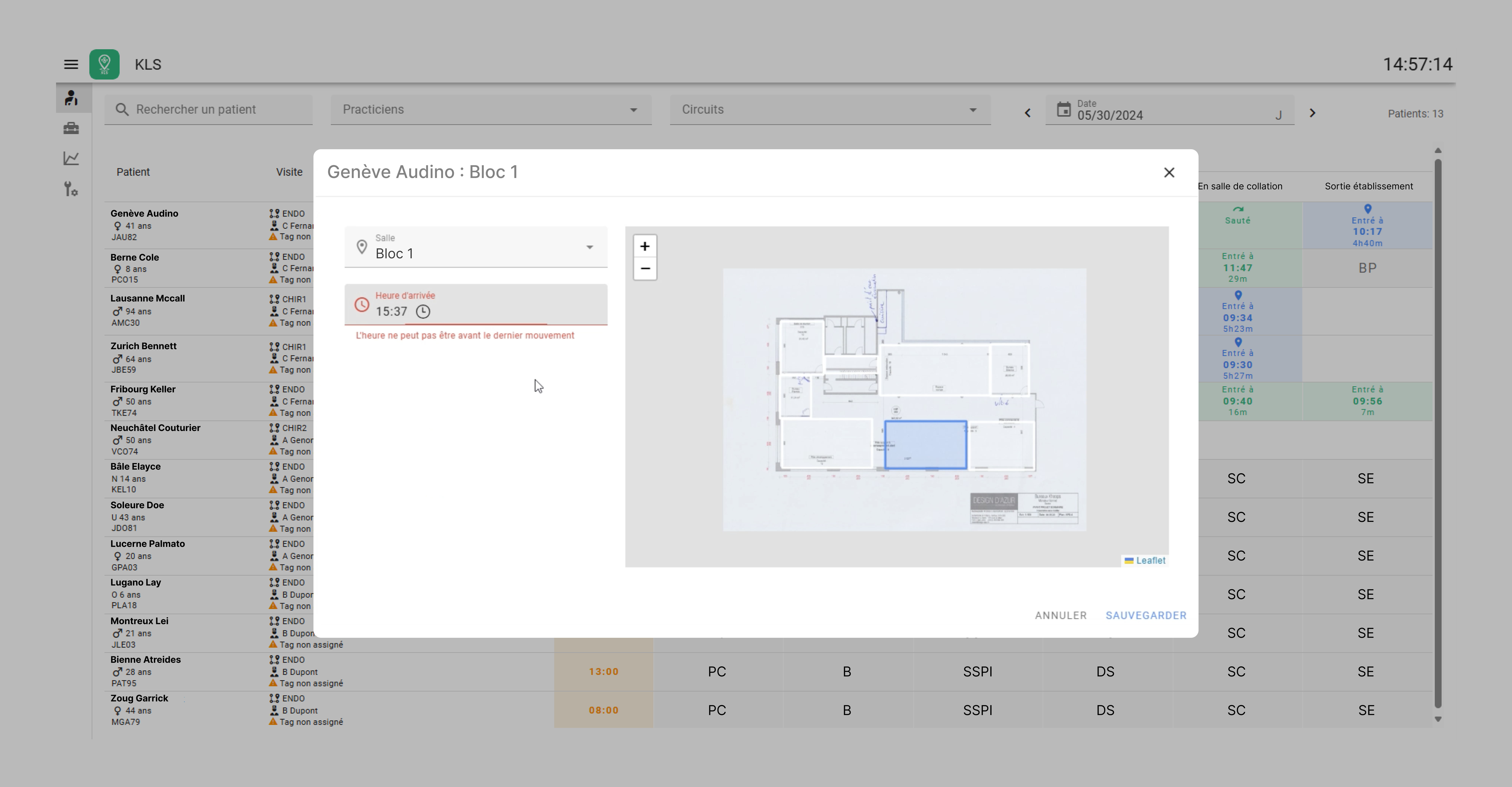Image resolution: width=1512 pixels, height=787 pixels.
Task: Click the warning icon for Zoug Garrick tag
Action: click(x=273, y=722)
